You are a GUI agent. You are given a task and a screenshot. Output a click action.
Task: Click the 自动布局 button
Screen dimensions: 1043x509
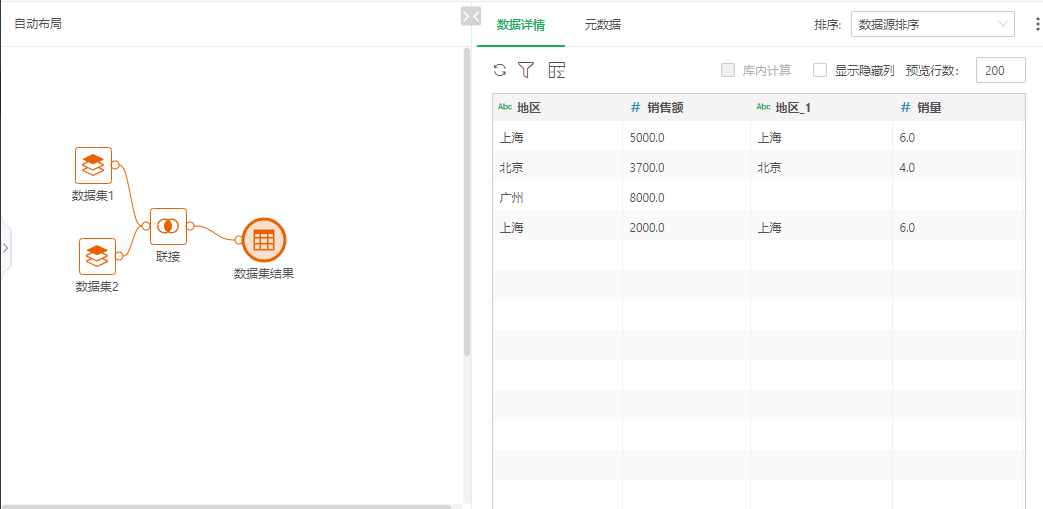point(38,23)
